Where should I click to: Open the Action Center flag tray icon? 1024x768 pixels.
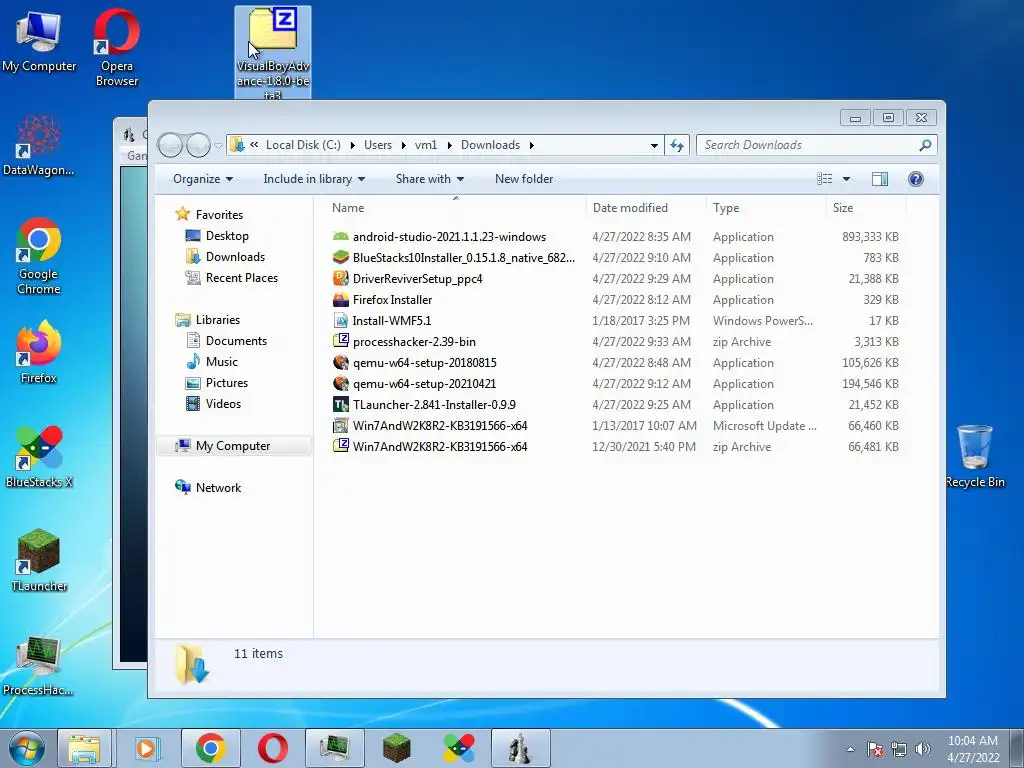pyautogui.click(x=875, y=749)
